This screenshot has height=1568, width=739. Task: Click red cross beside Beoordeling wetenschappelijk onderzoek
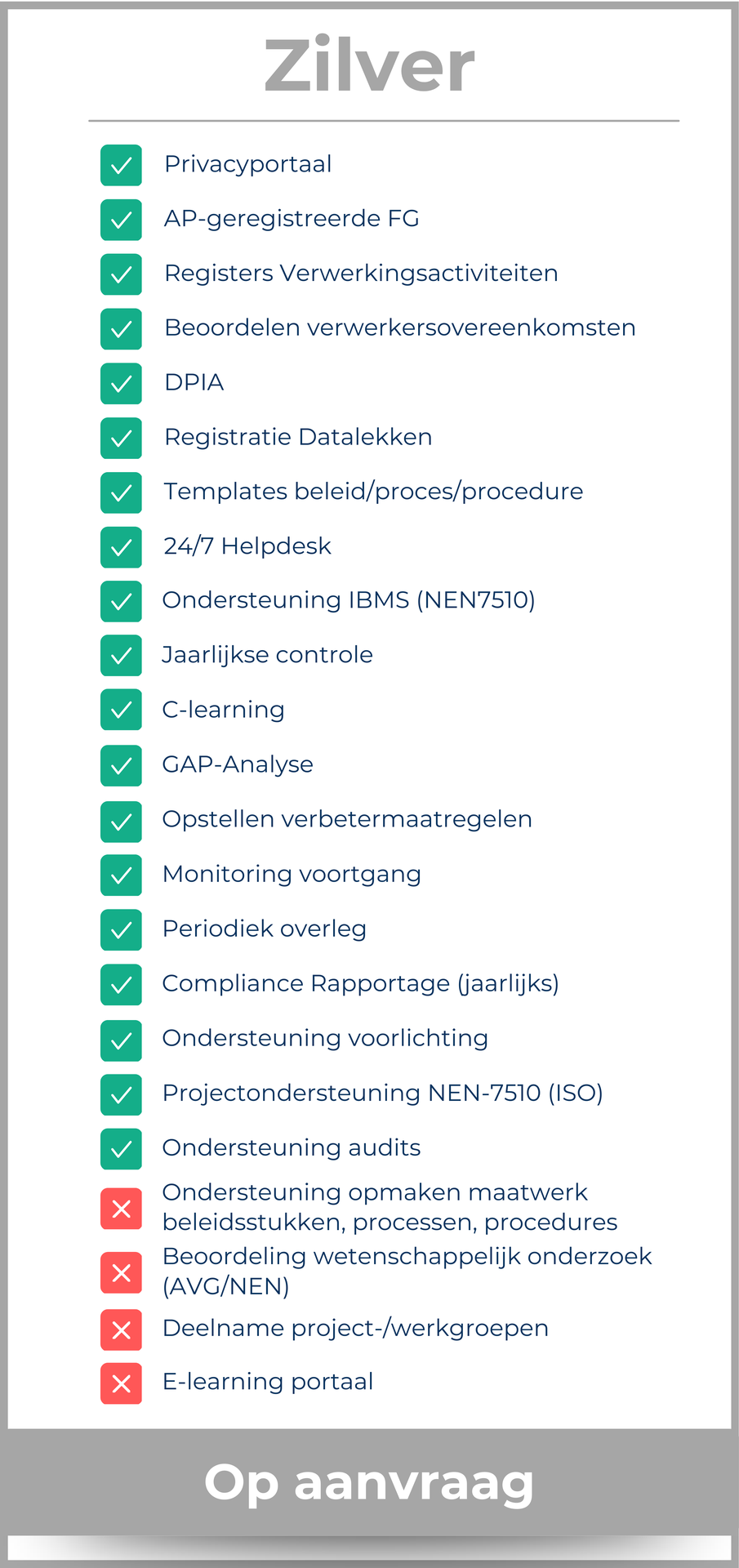[x=121, y=1272]
